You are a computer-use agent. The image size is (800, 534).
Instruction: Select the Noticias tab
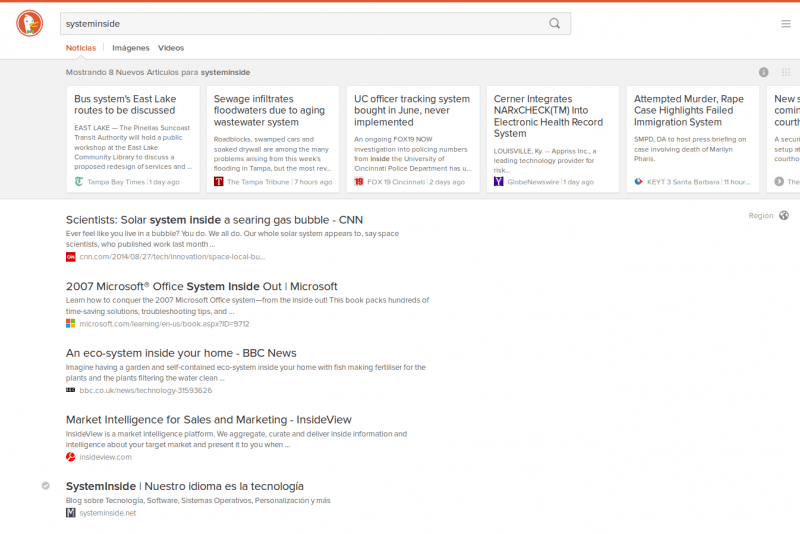pos(81,48)
